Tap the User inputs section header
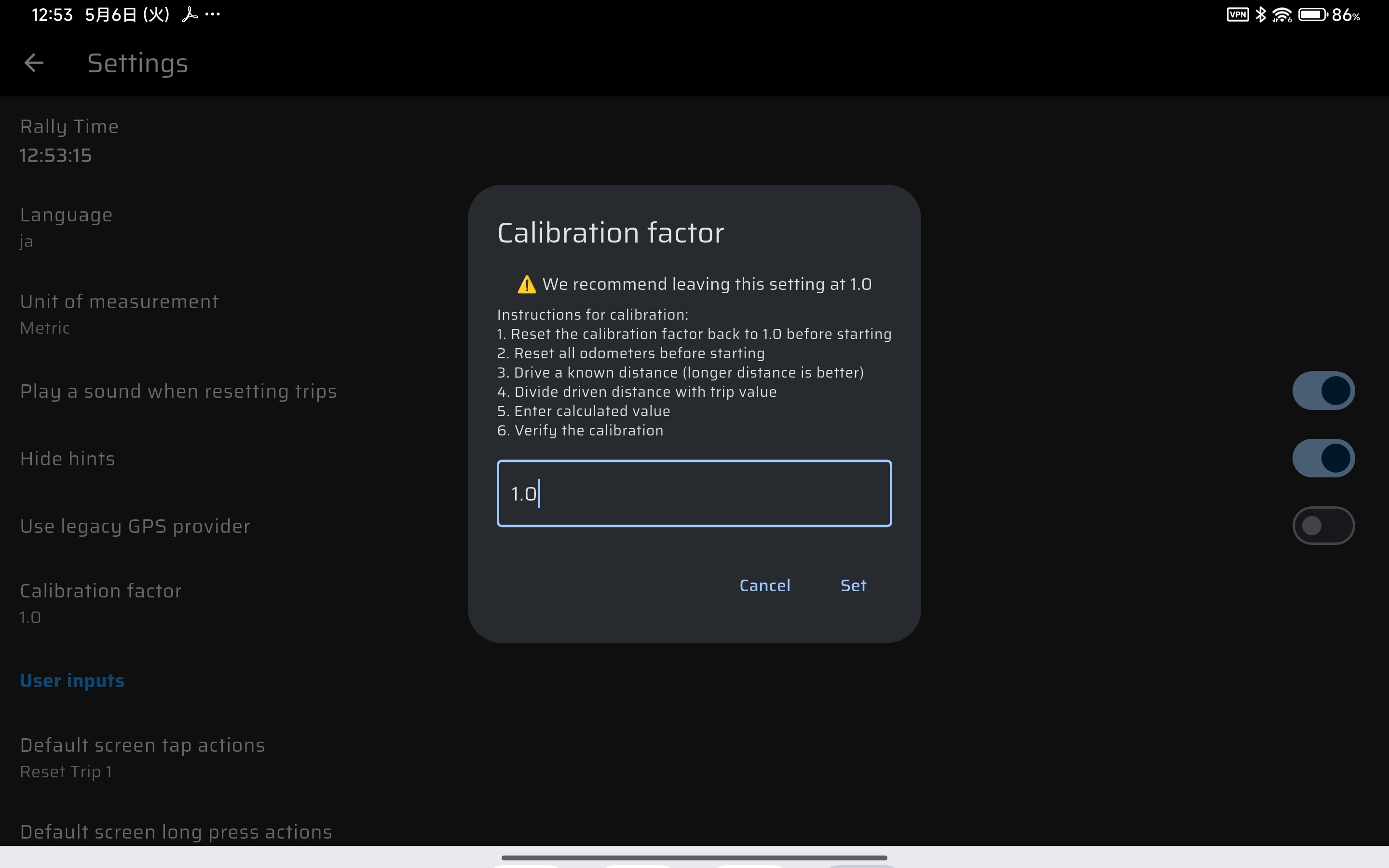 click(x=72, y=680)
